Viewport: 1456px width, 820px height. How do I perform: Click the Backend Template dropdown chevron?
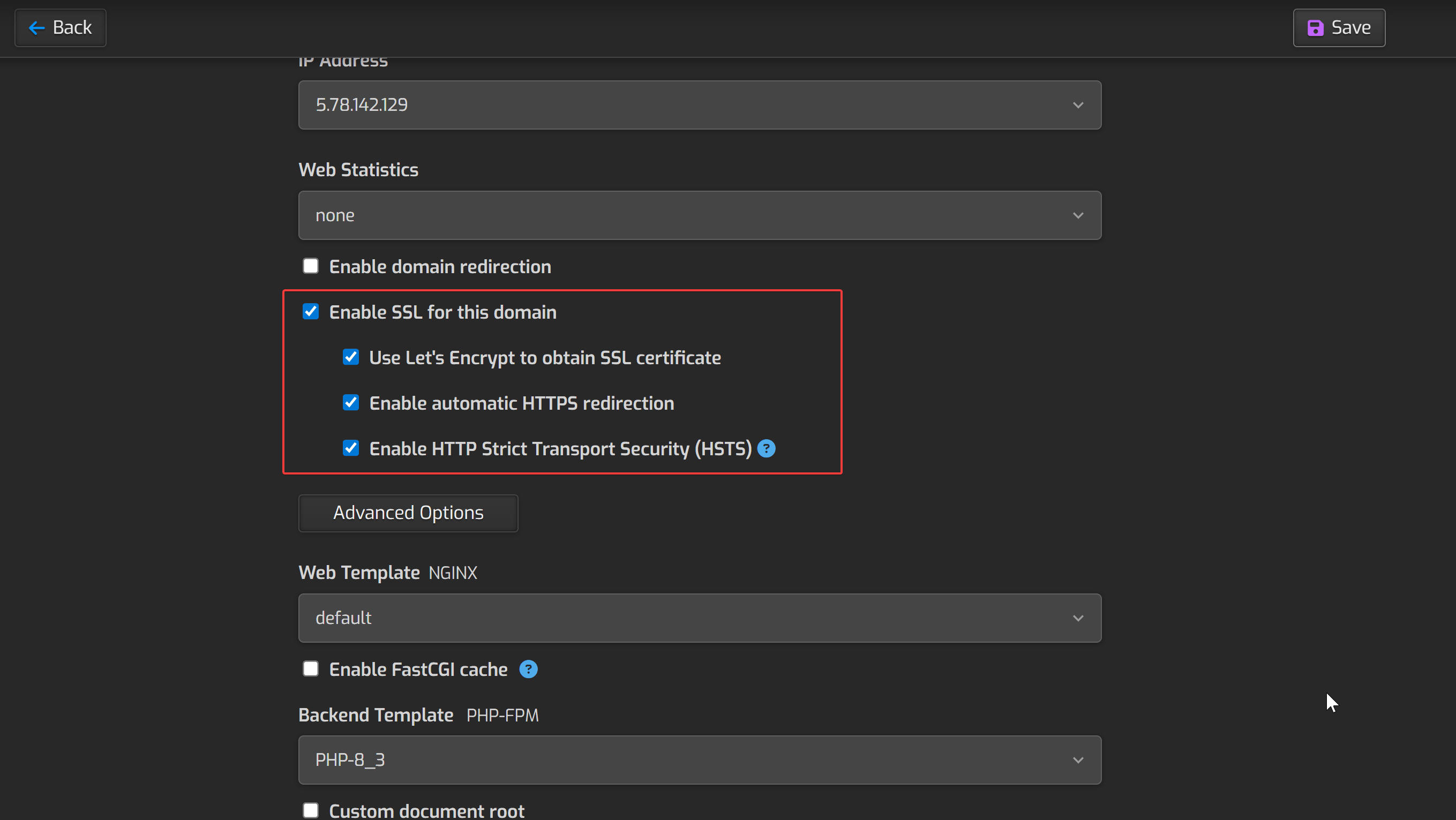(x=1078, y=760)
